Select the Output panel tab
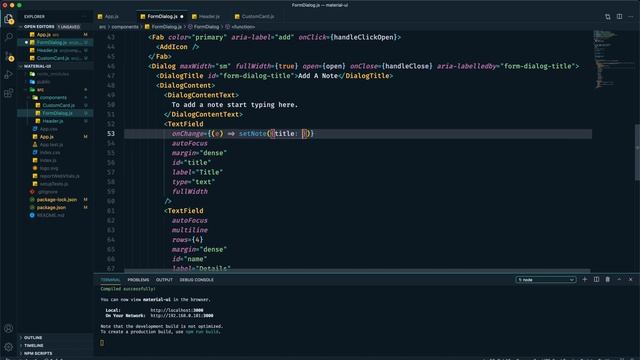This screenshot has width=640, height=360. 164,280
